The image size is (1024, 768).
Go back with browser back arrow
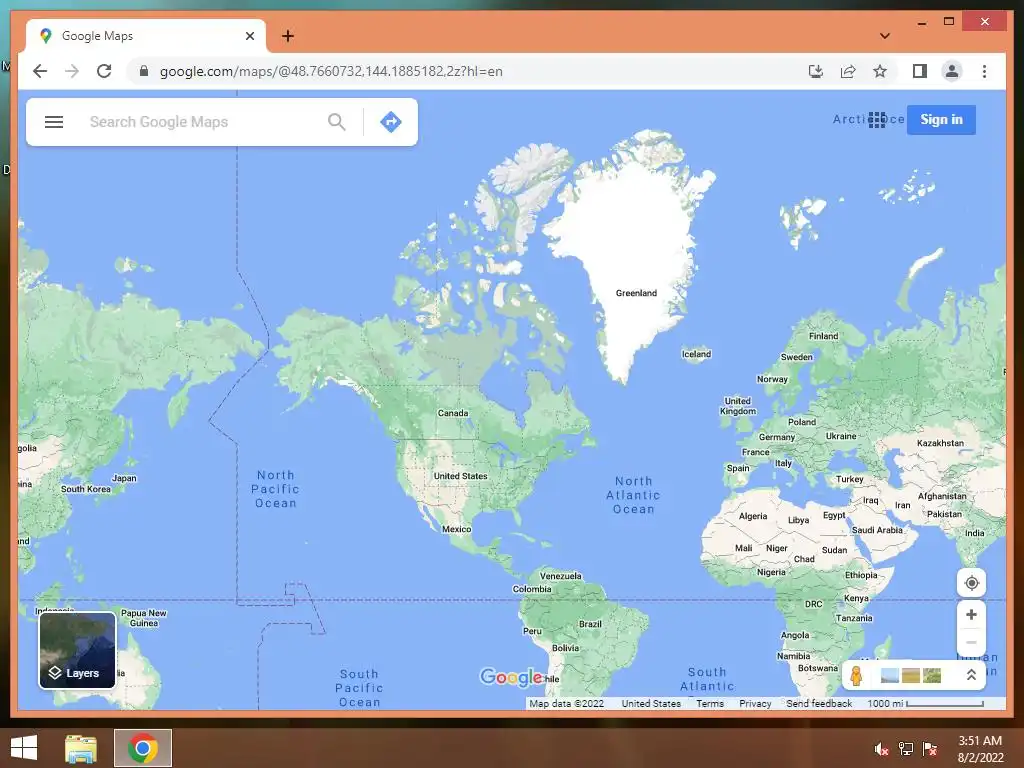click(40, 71)
